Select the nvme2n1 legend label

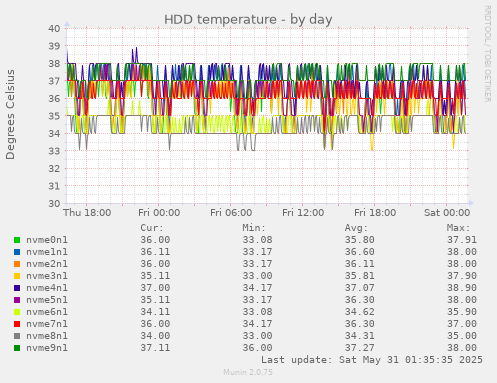47,264
